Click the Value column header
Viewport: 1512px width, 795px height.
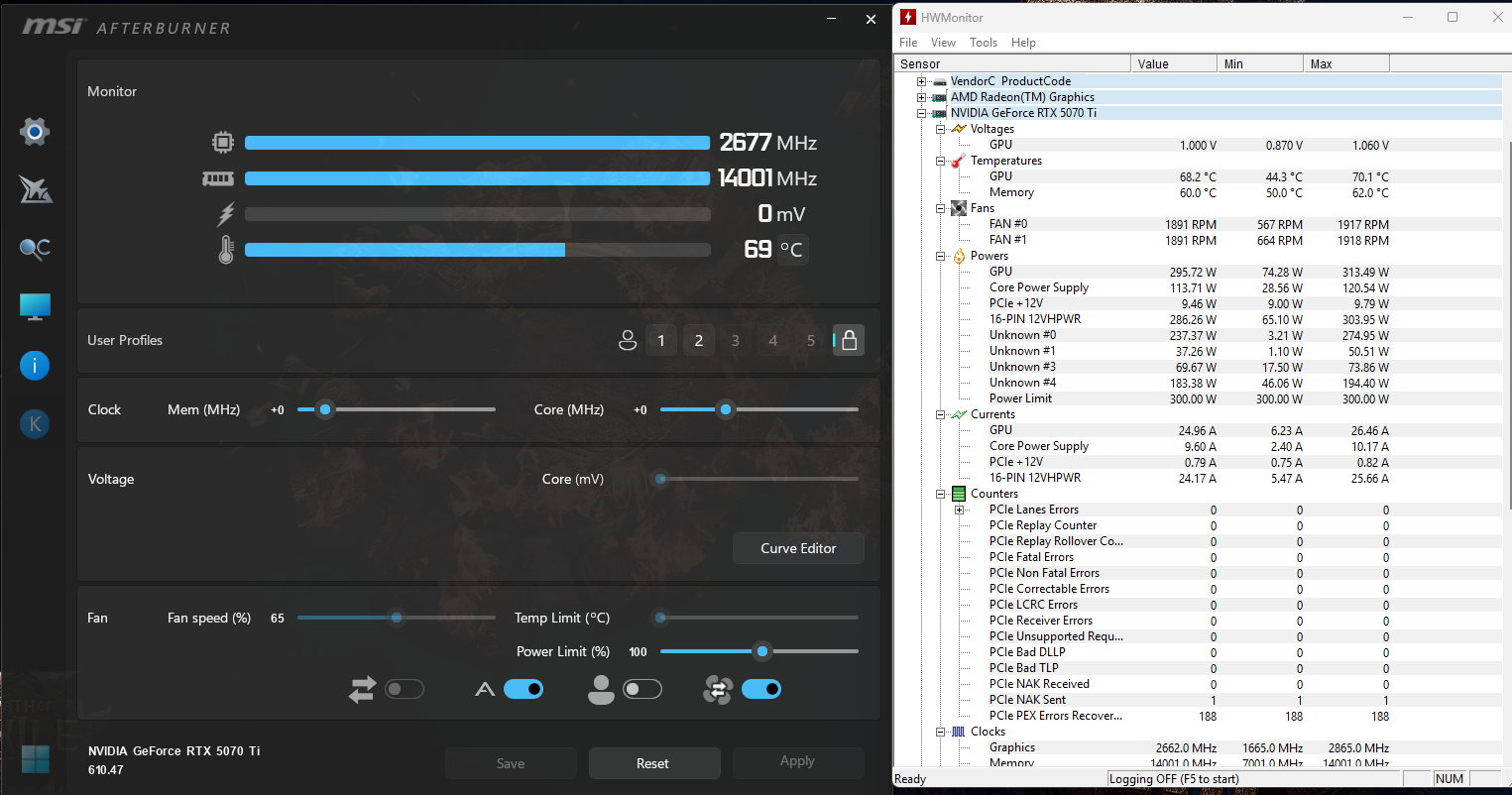pos(1174,63)
